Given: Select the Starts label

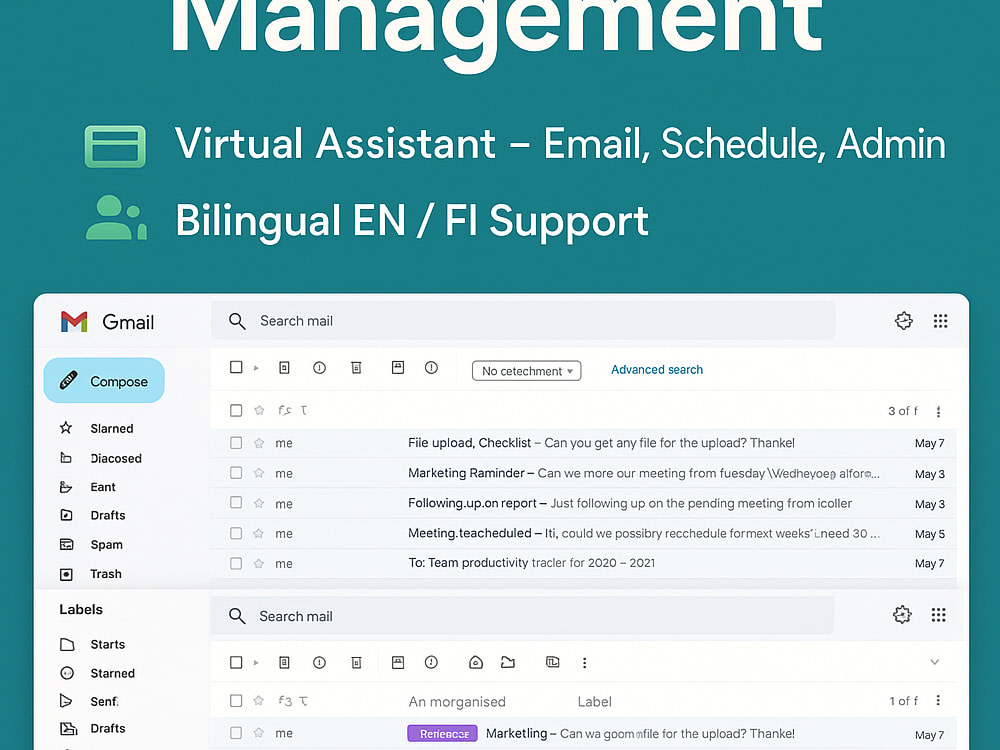Looking at the screenshot, I should (108, 644).
